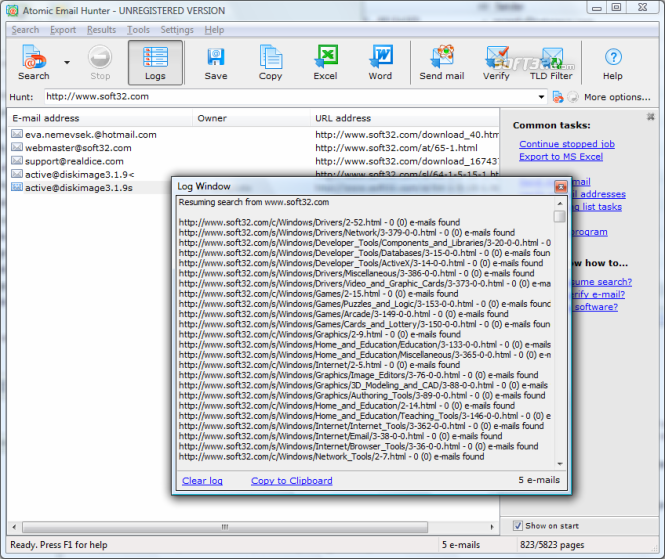Screen dimensions: 665x559
Task: Open Help from the toolbar
Action: click(x=613, y=63)
